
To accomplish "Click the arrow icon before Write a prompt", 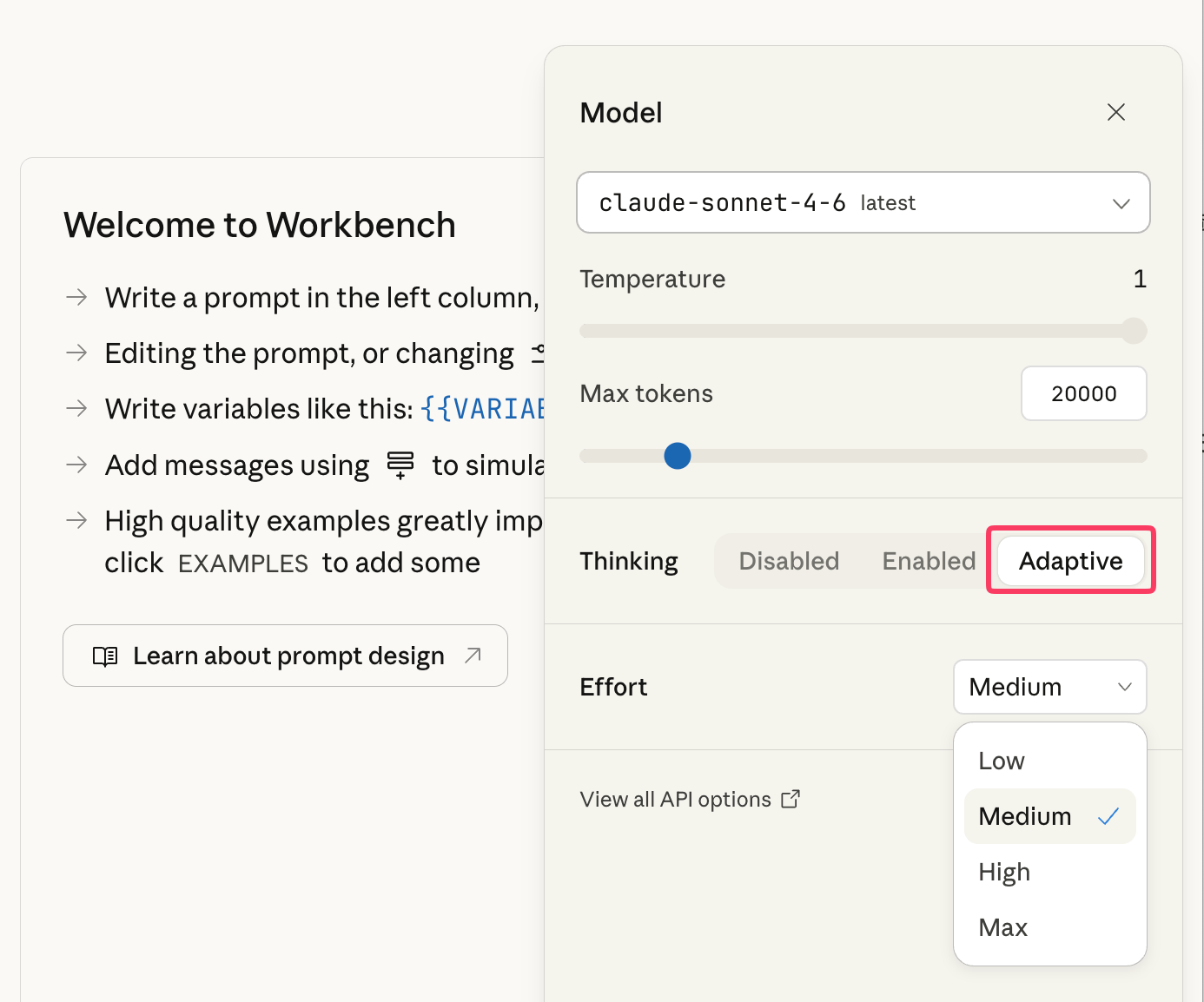I will pos(76,297).
